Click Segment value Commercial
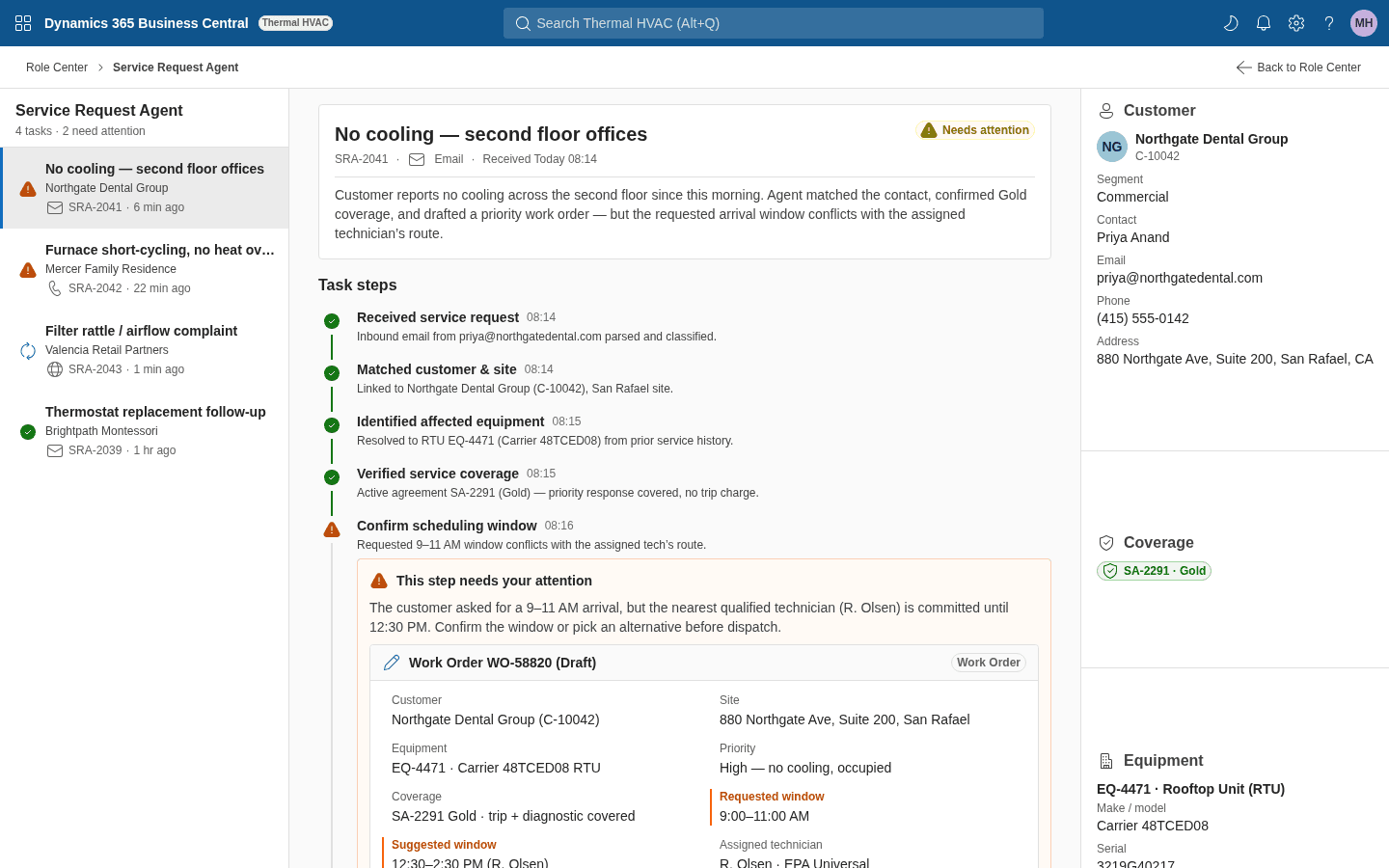 (1132, 197)
